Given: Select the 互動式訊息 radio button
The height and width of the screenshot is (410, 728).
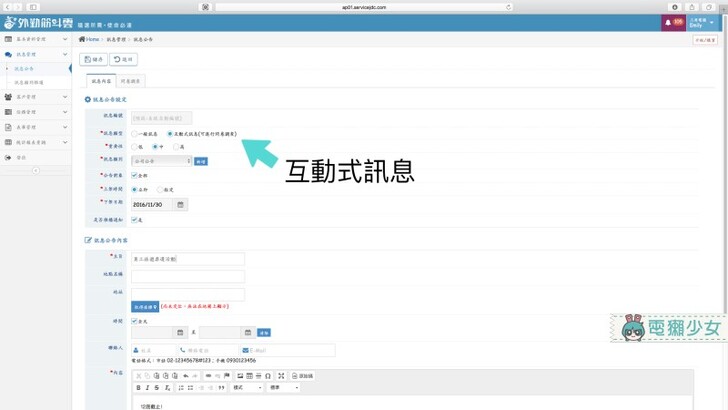Looking at the screenshot, I should (x=168, y=132).
